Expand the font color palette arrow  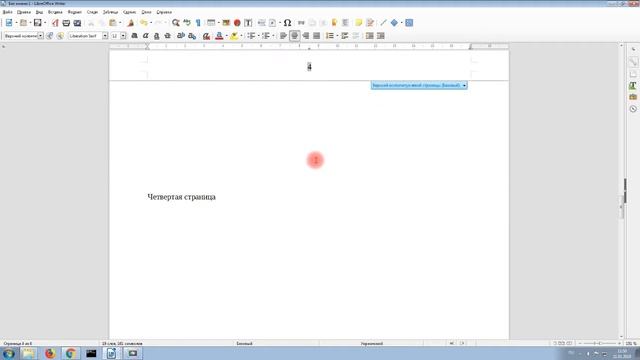tap(227, 36)
